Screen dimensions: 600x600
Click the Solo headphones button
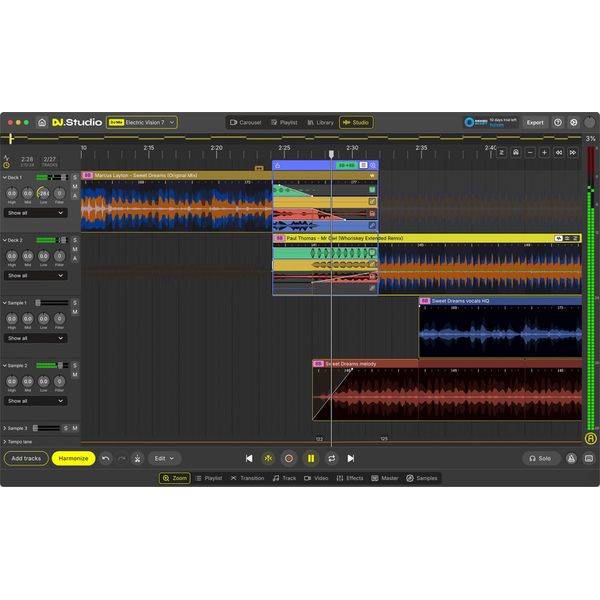540,458
